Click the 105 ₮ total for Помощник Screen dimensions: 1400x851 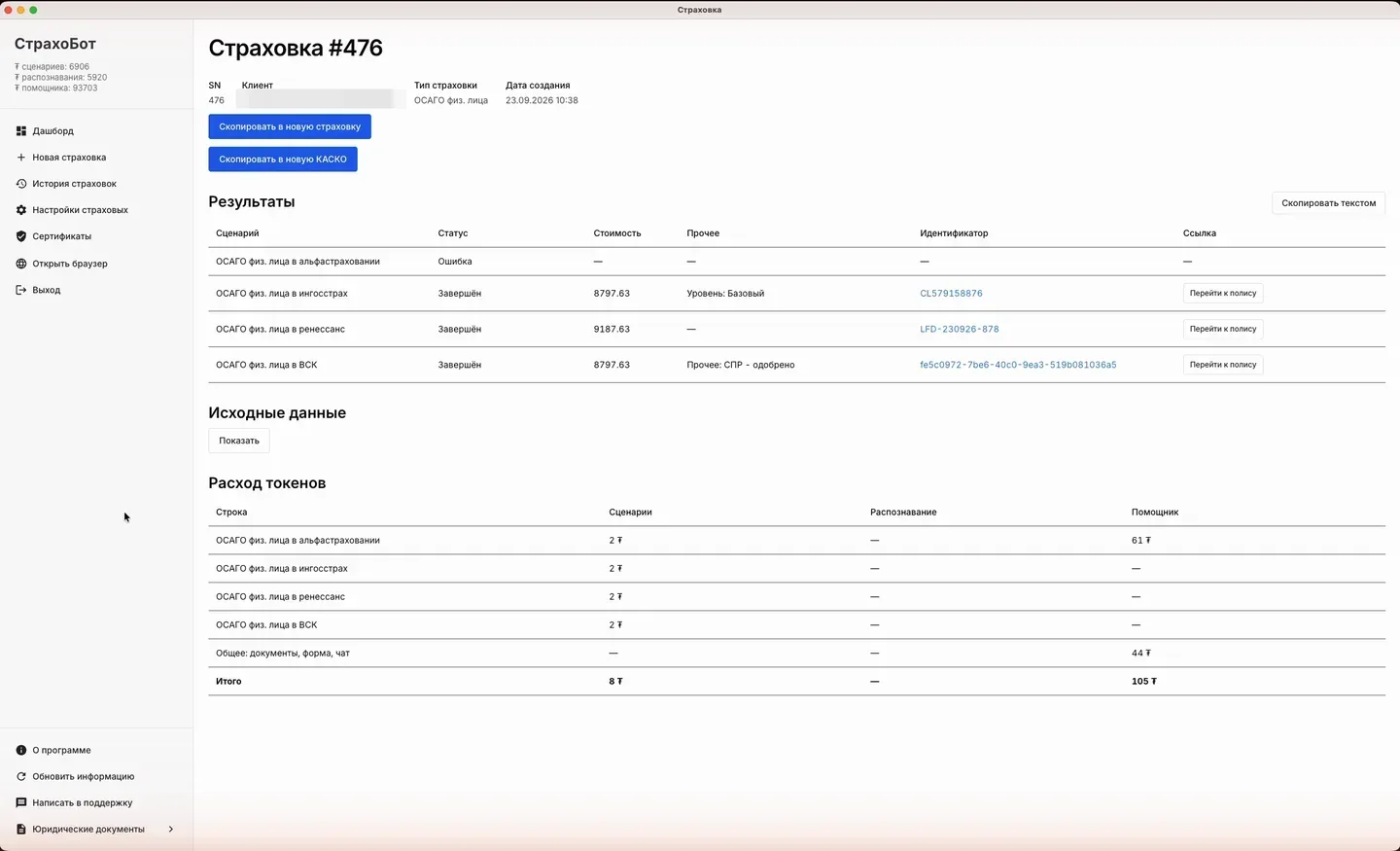pyautogui.click(x=1144, y=681)
